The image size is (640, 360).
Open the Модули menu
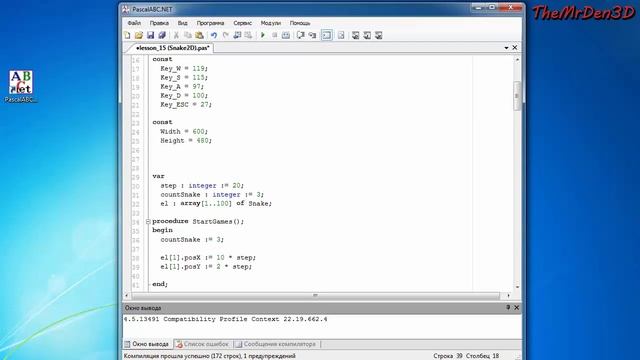pos(271,23)
